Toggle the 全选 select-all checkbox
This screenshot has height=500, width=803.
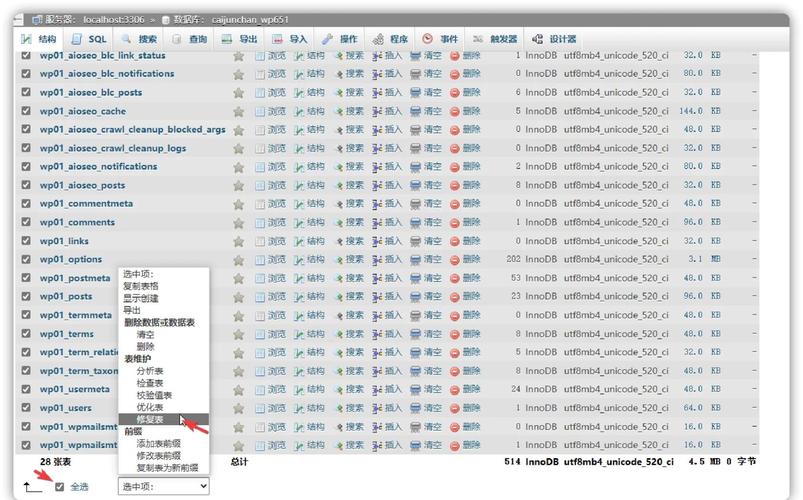(60, 486)
